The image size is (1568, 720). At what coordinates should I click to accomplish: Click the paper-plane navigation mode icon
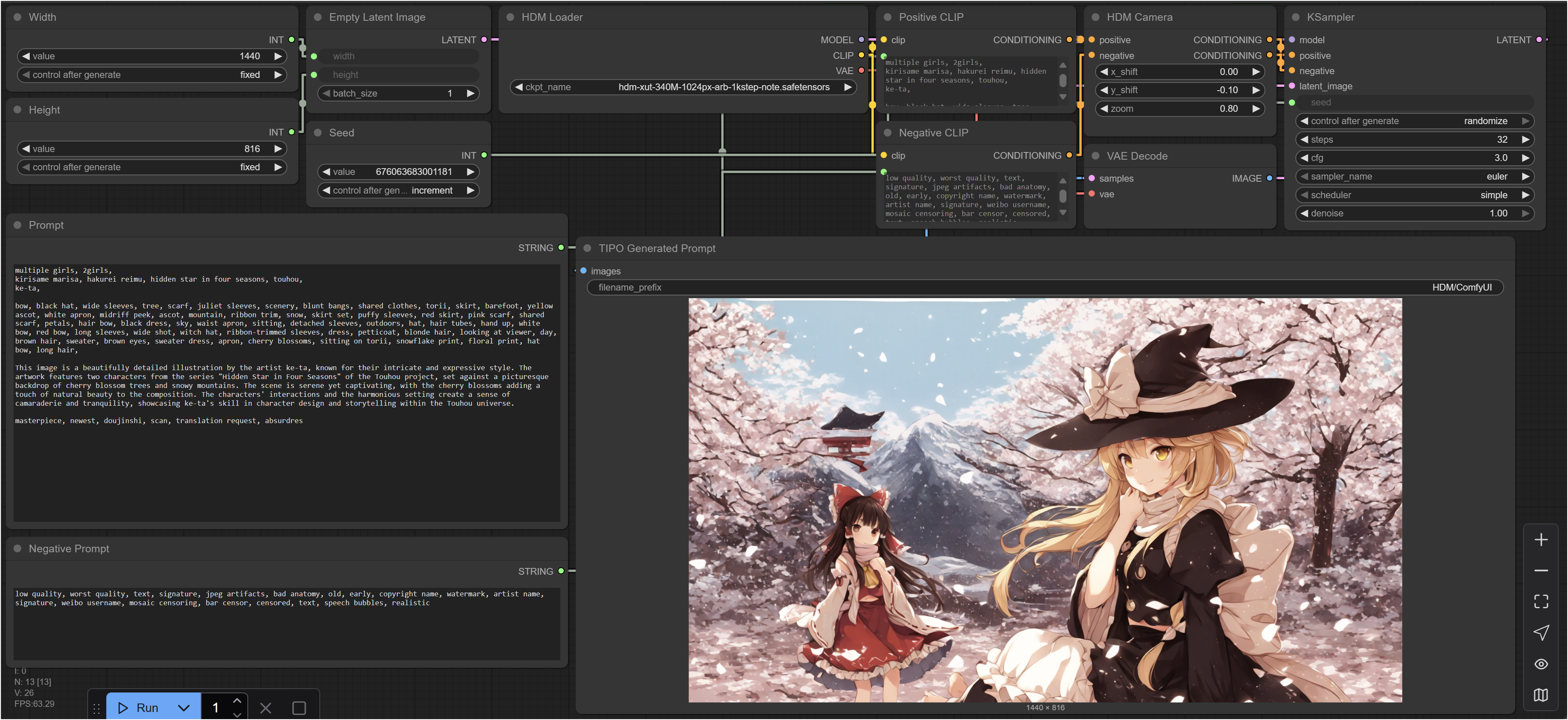click(x=1540, y=633)
